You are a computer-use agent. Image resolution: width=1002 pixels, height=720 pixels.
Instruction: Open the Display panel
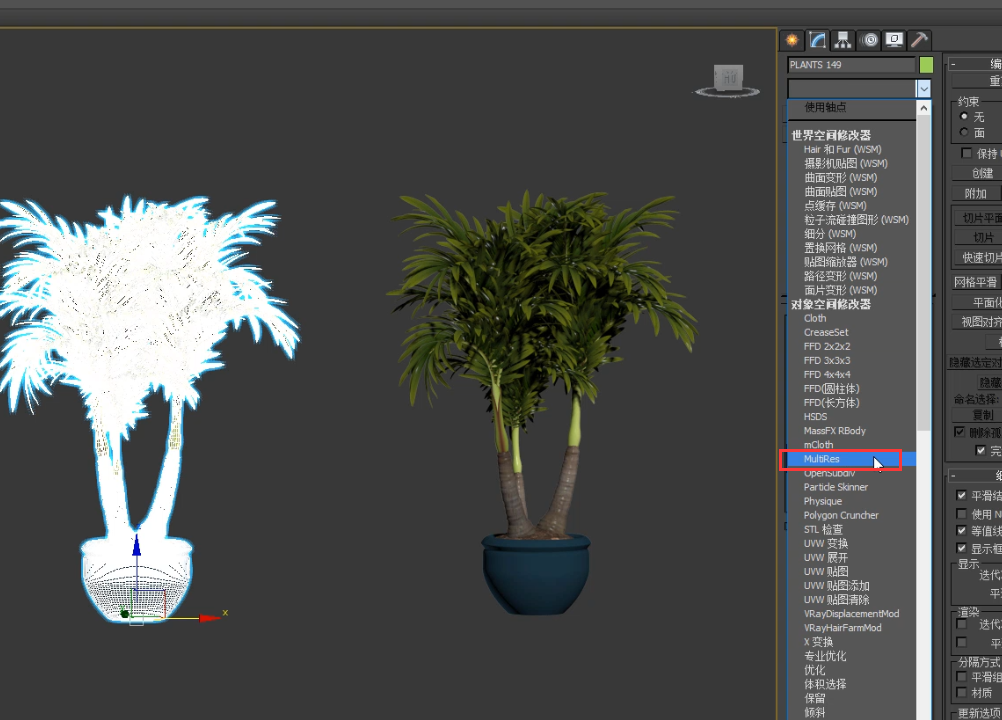[x=895, y=40]
